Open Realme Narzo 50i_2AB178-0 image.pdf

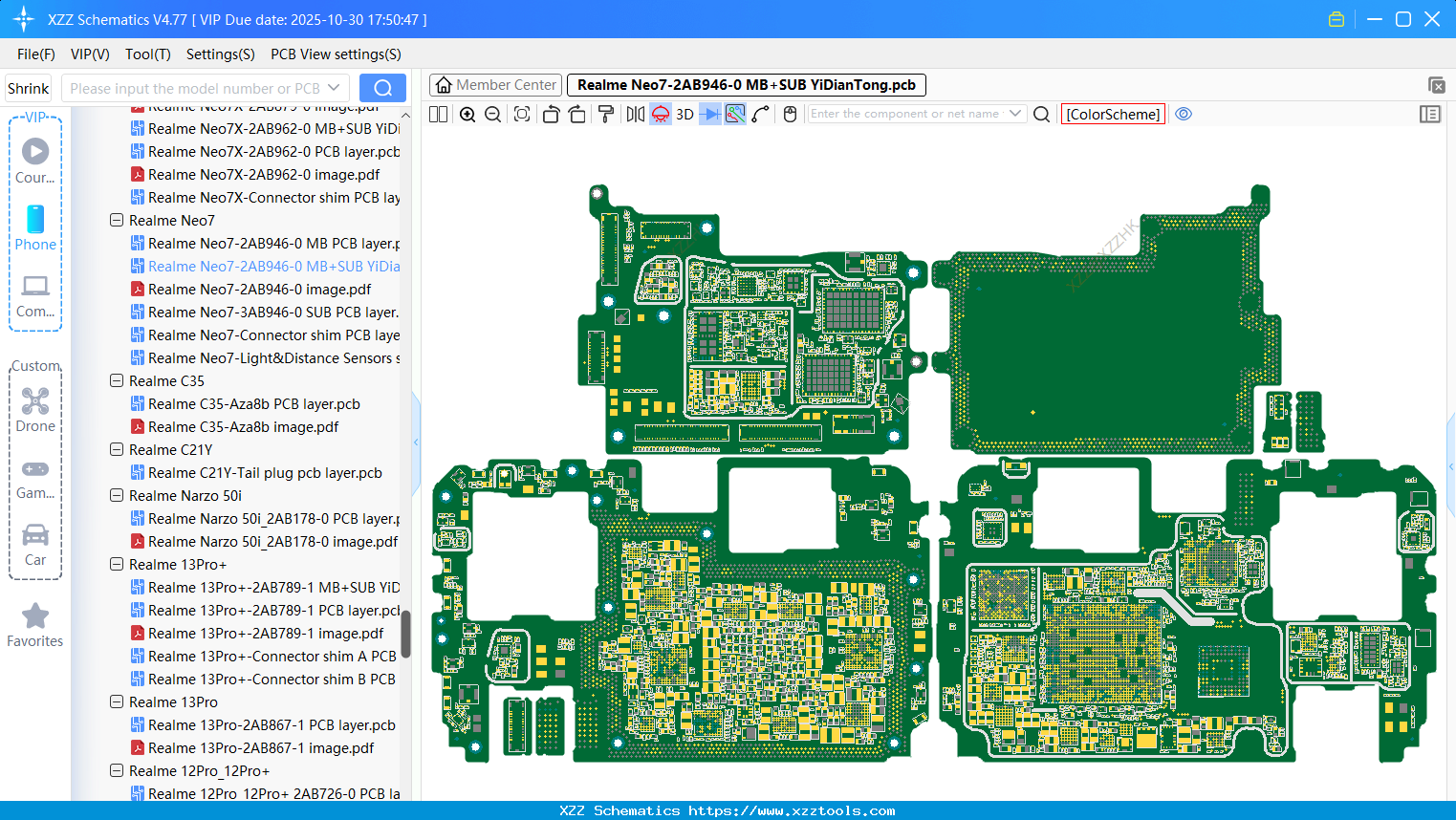264,541
